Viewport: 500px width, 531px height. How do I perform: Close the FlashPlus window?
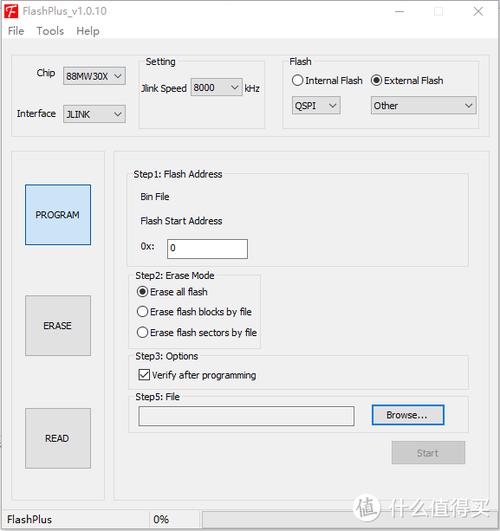pos(478,12)
